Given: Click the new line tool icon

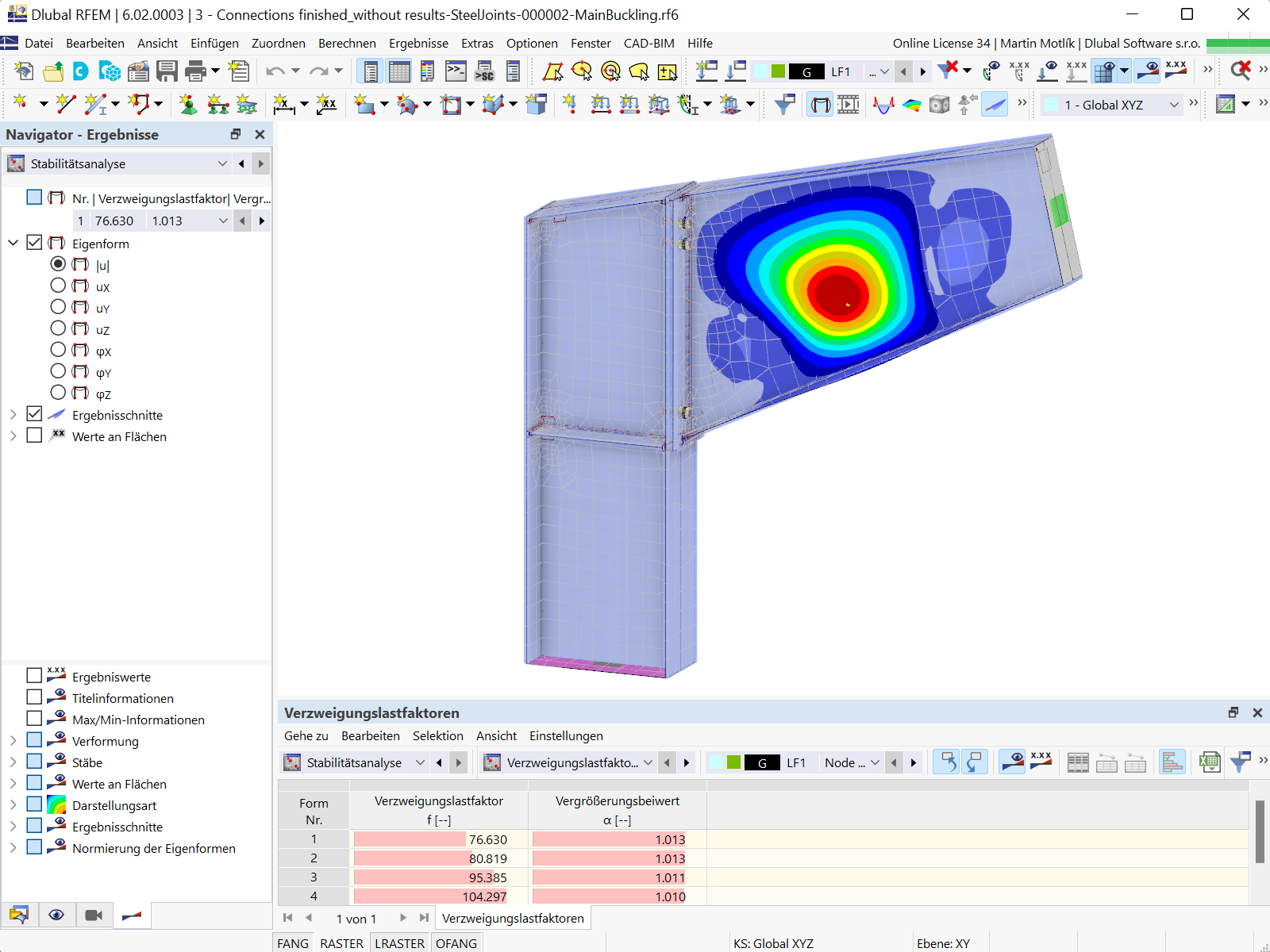Looking at the screenshot, I should (66, 104).
